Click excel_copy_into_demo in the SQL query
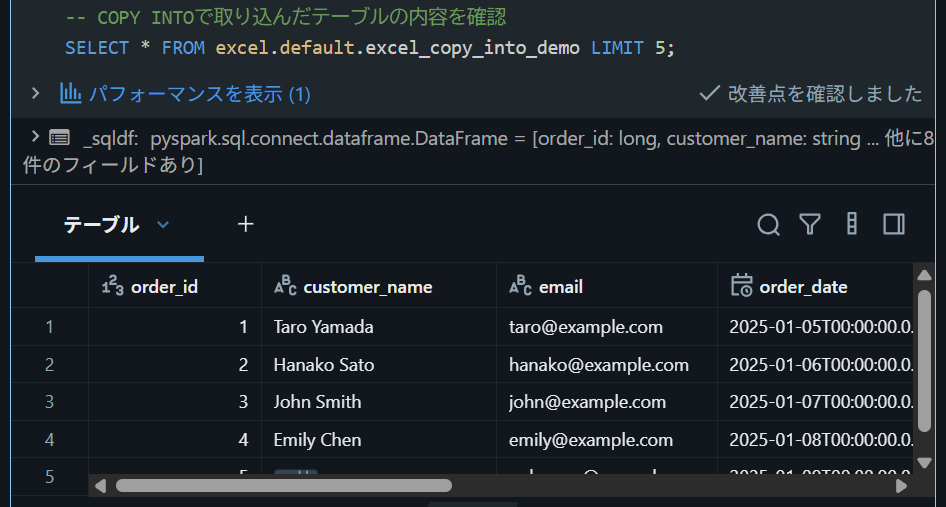 (x=472, y=48)
